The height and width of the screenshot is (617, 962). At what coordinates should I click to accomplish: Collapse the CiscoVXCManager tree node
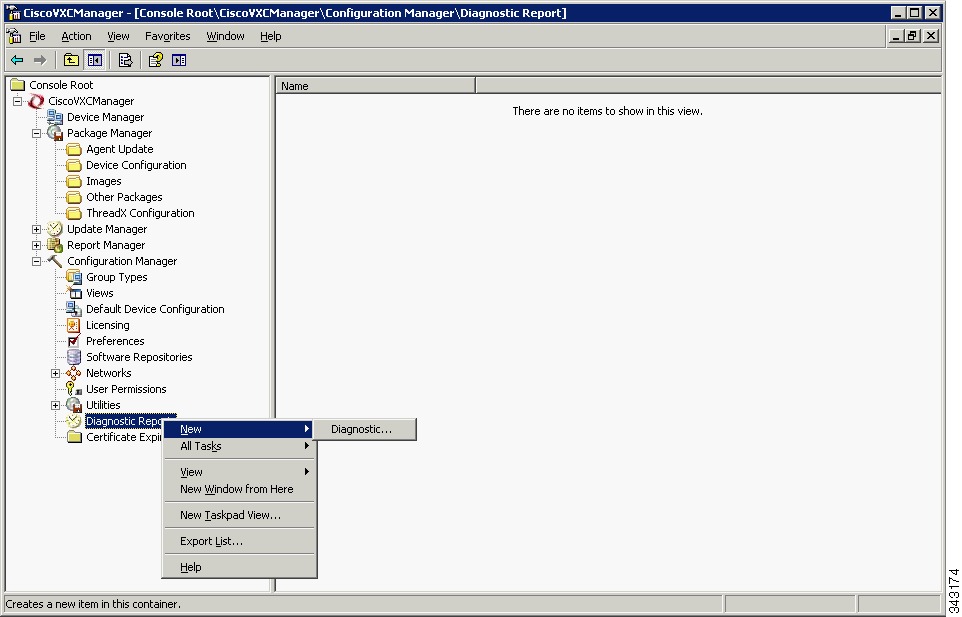(18, 101)
